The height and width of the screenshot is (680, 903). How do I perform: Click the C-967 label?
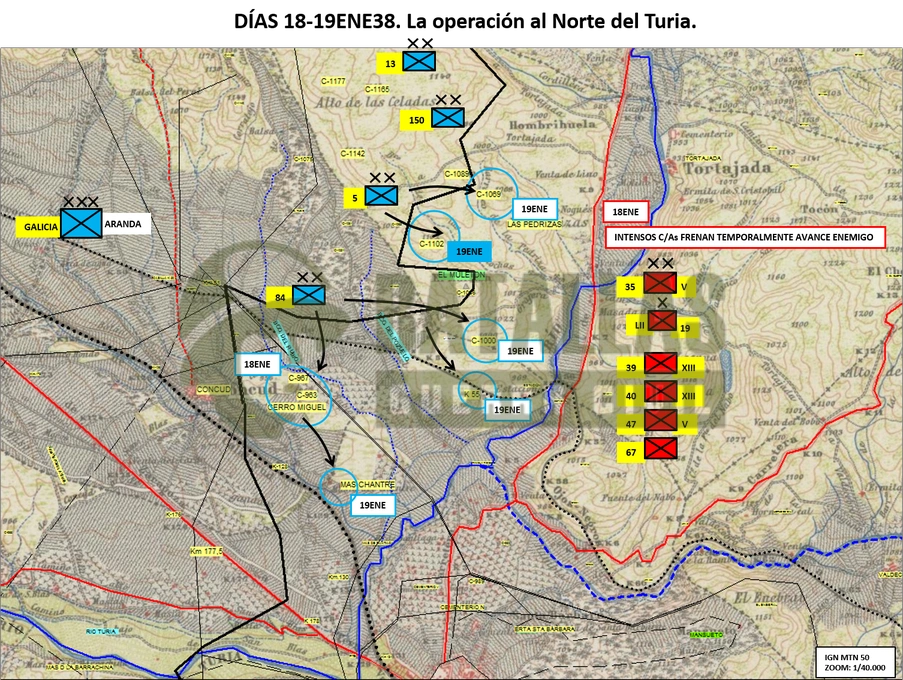[299, 378]
